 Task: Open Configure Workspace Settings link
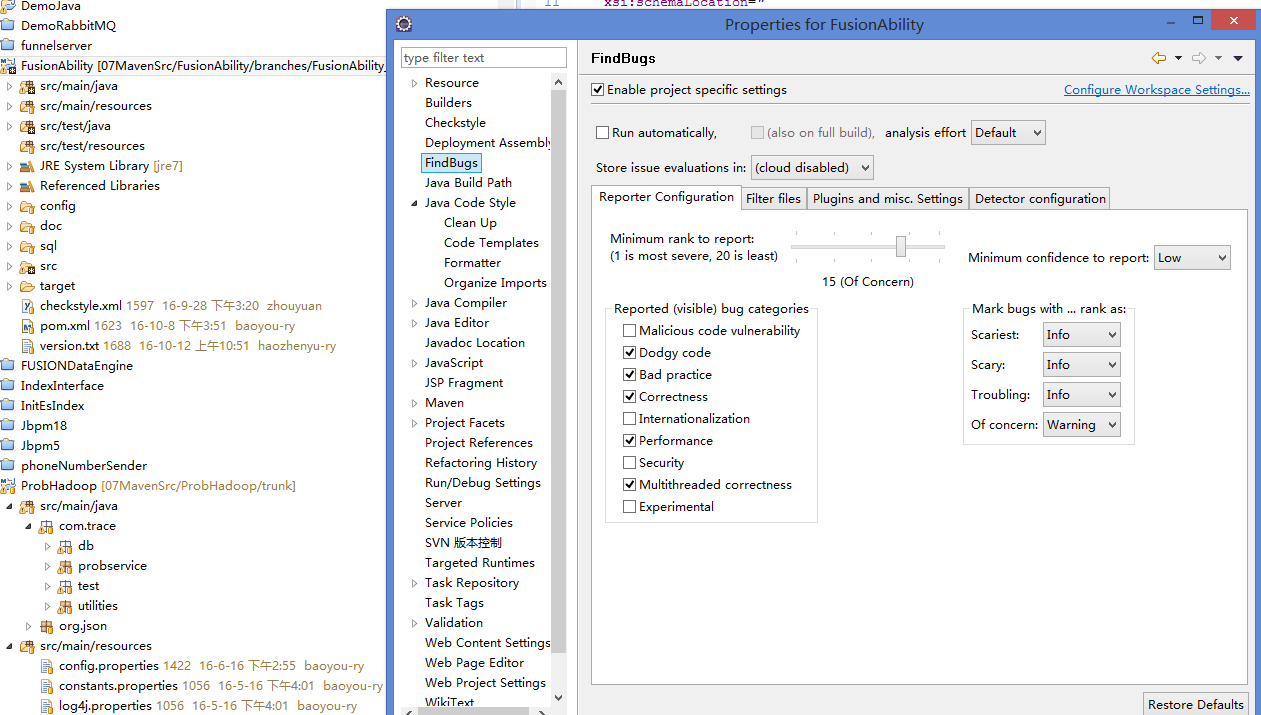pos(1157,90)
